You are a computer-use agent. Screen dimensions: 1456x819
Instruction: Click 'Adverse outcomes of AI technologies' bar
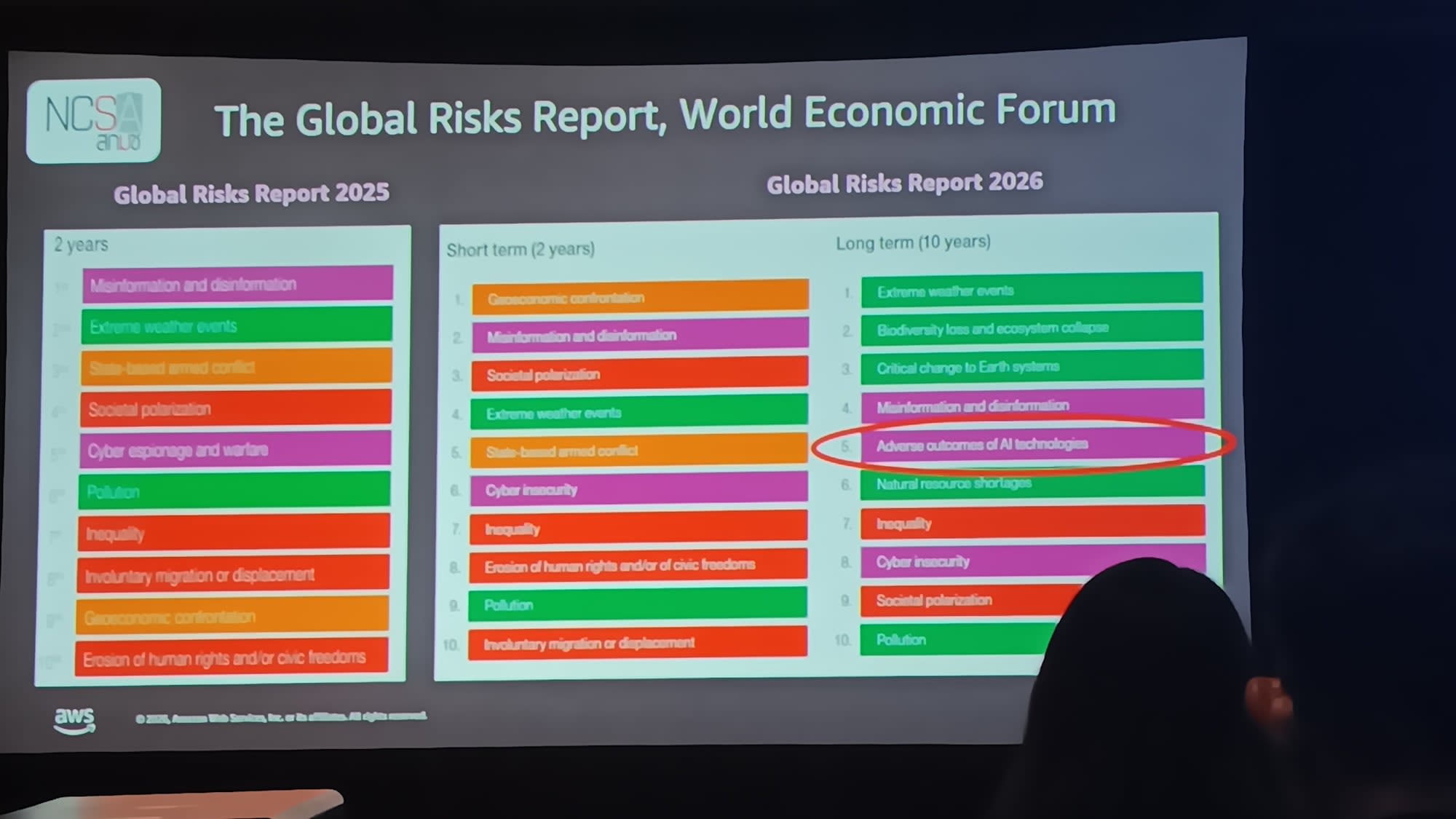1032,444
